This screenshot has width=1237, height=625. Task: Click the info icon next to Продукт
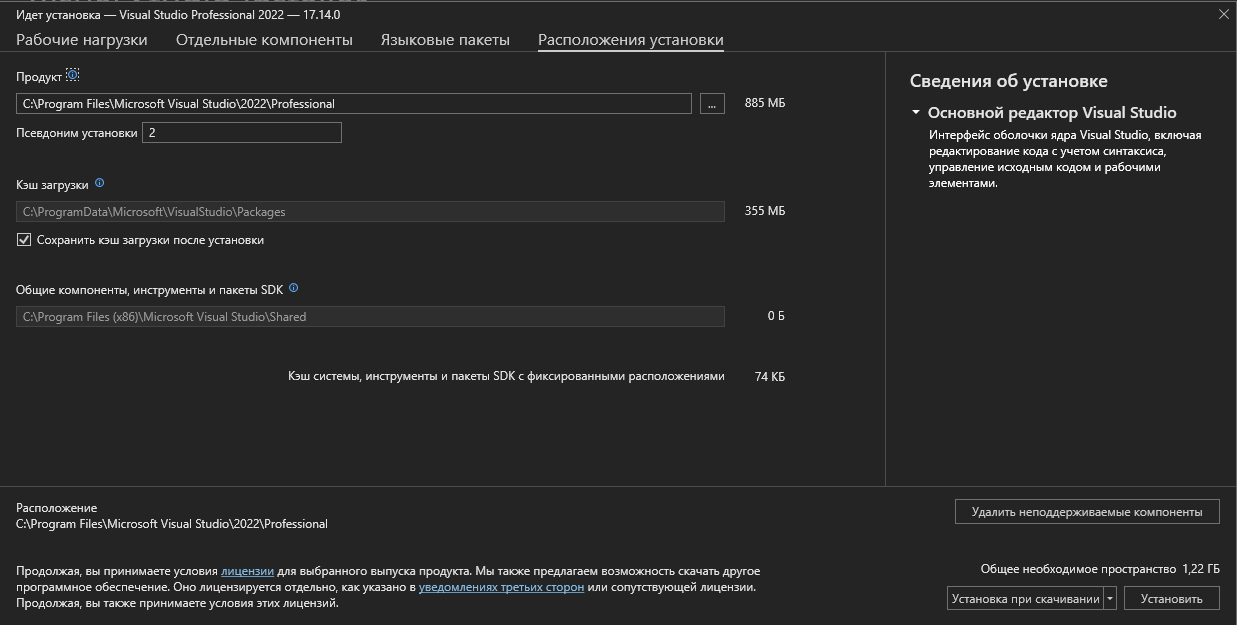click(72, 76)
